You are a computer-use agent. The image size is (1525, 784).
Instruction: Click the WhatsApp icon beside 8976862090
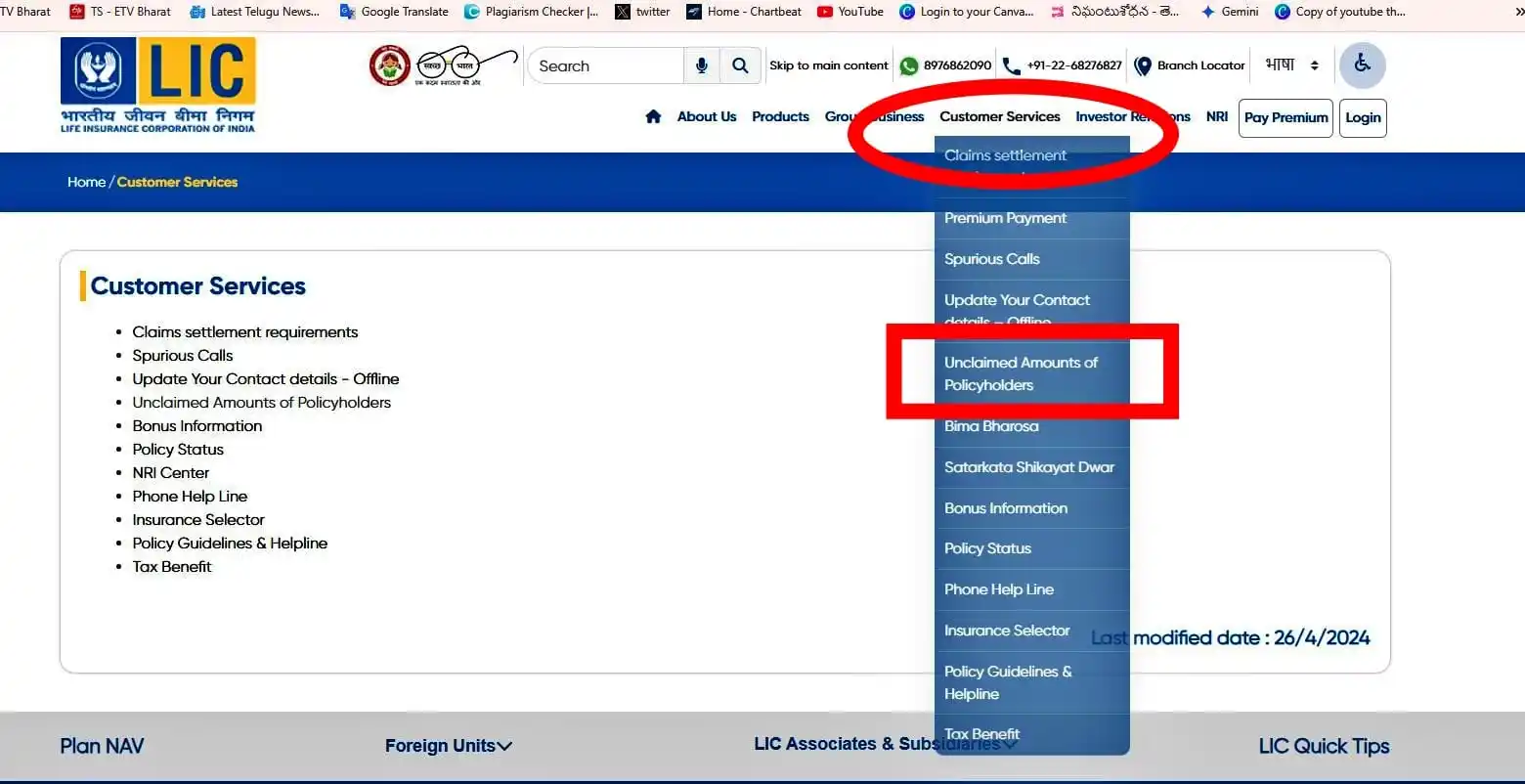(x=909, y=65)
